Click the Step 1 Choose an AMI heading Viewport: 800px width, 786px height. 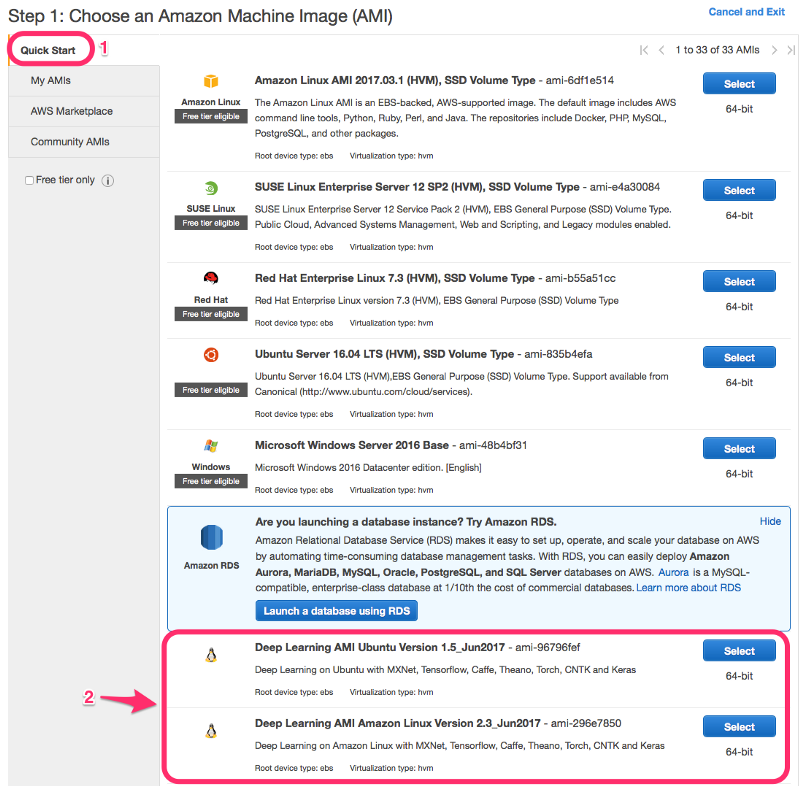201,16
